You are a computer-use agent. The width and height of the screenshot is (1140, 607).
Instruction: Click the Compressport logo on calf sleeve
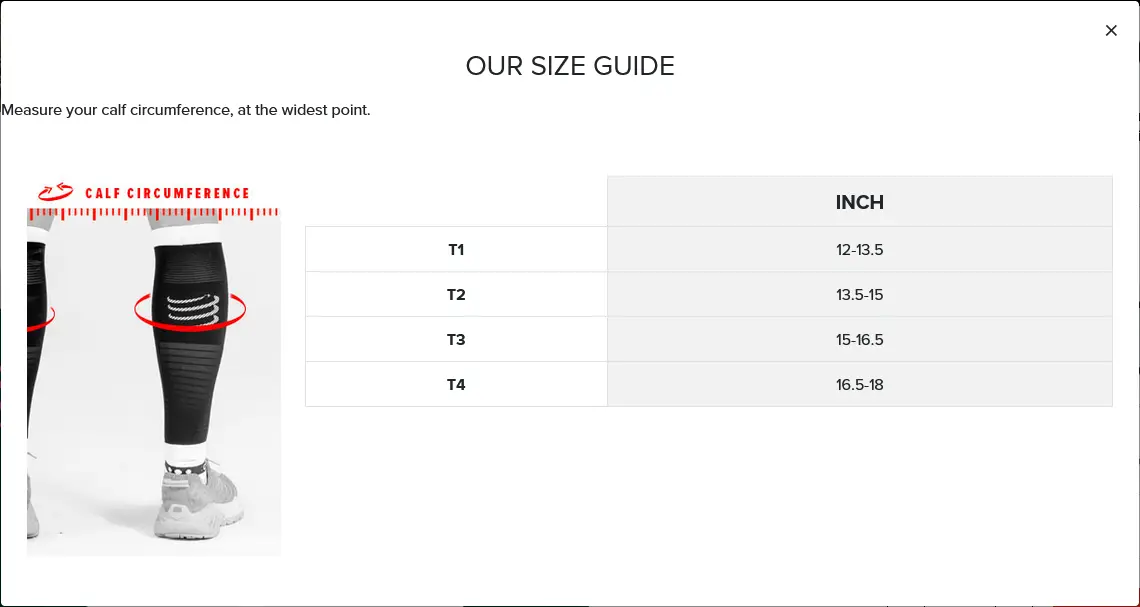(192, 308)
